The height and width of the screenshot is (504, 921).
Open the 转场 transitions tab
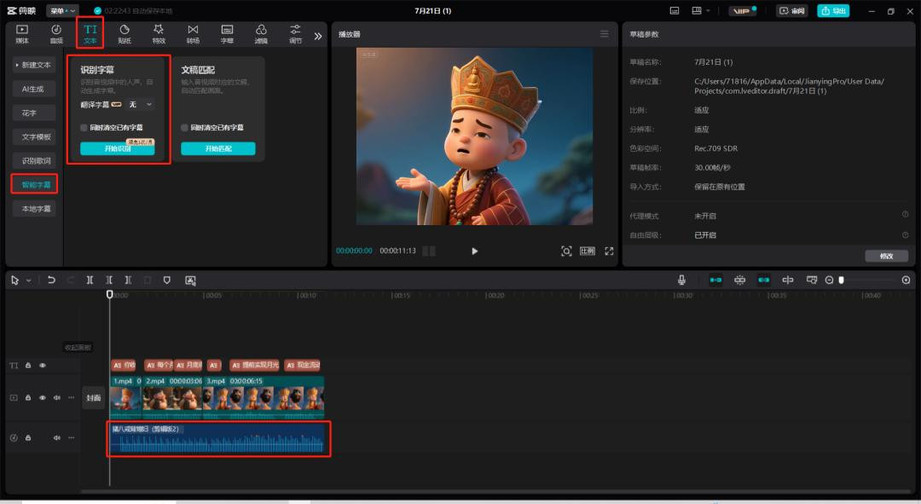coord(193,34)
